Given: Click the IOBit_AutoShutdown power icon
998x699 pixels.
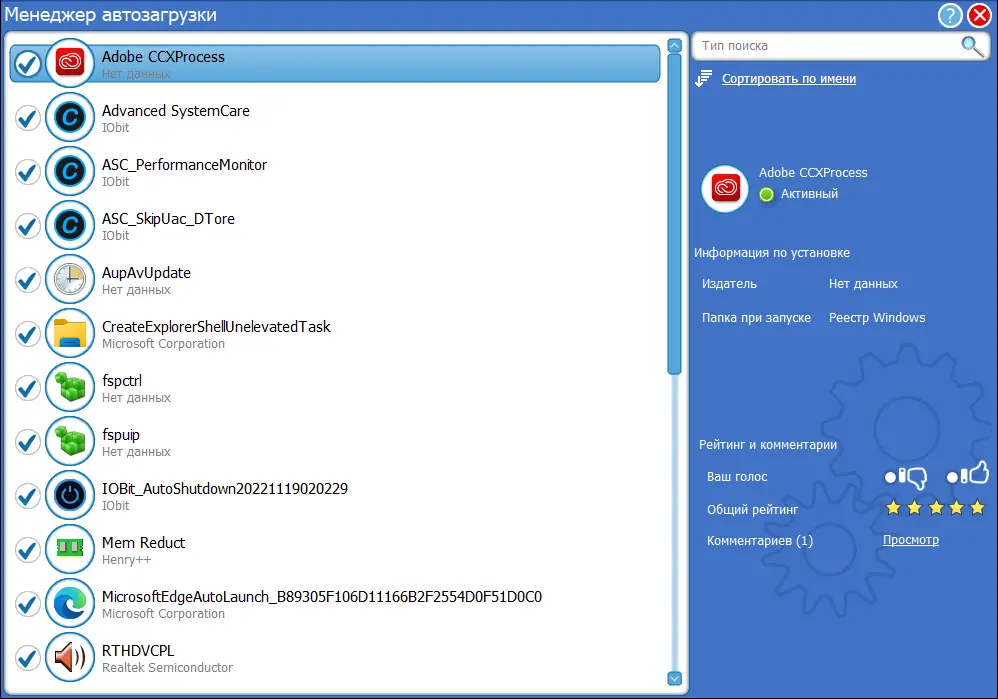Looking at the screenshot, I should point(70,495).
